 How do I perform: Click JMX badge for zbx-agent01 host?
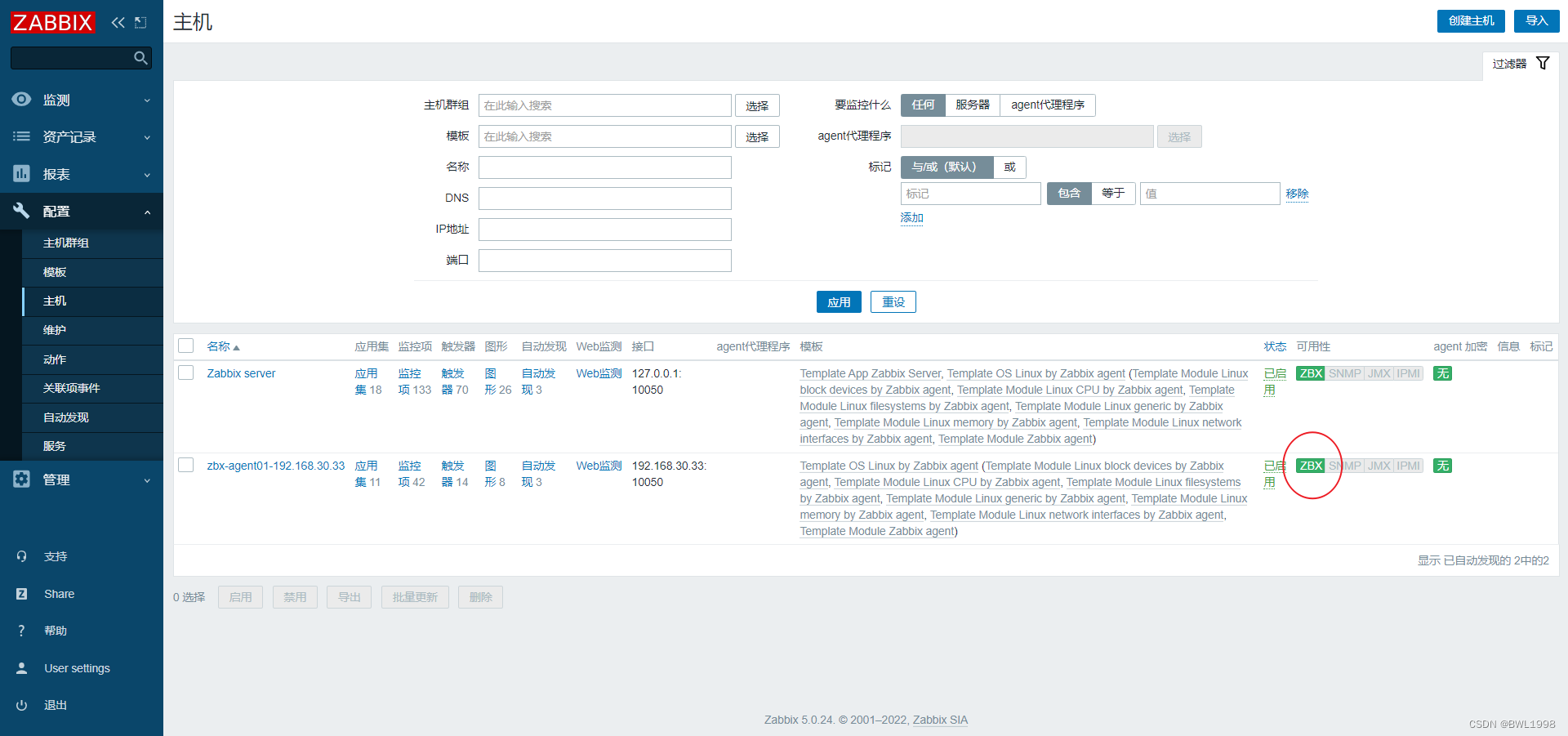pos(1379,466)
